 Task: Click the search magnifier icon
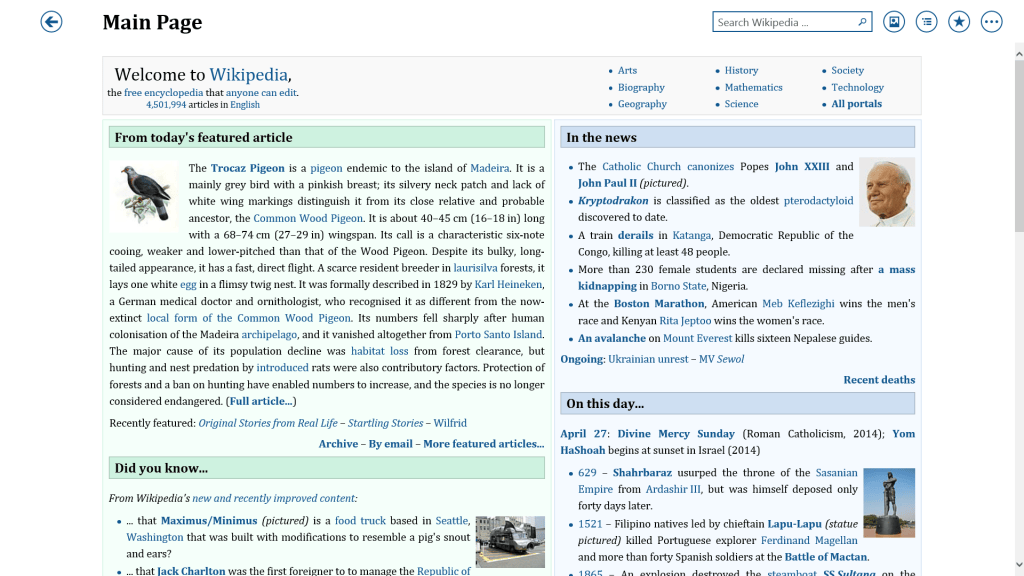pyautogui.click(x=862, y=22)
